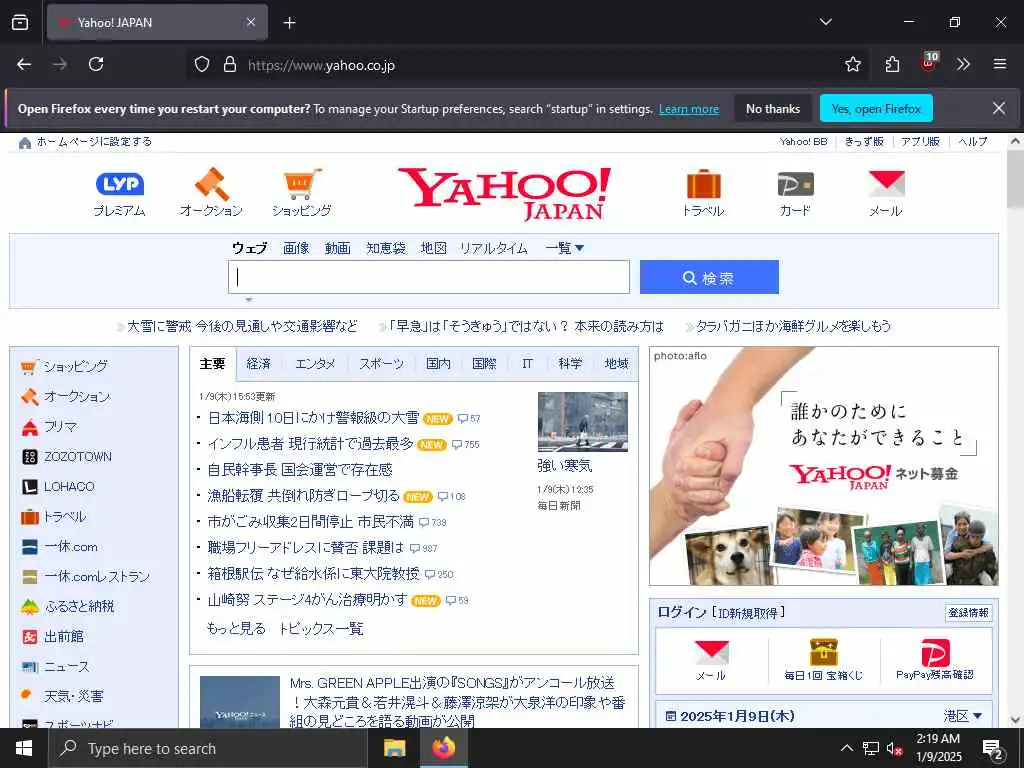Click Yes, open Firefox button
This screenshot has height=768, width=1024.
(x=876, y=108)
